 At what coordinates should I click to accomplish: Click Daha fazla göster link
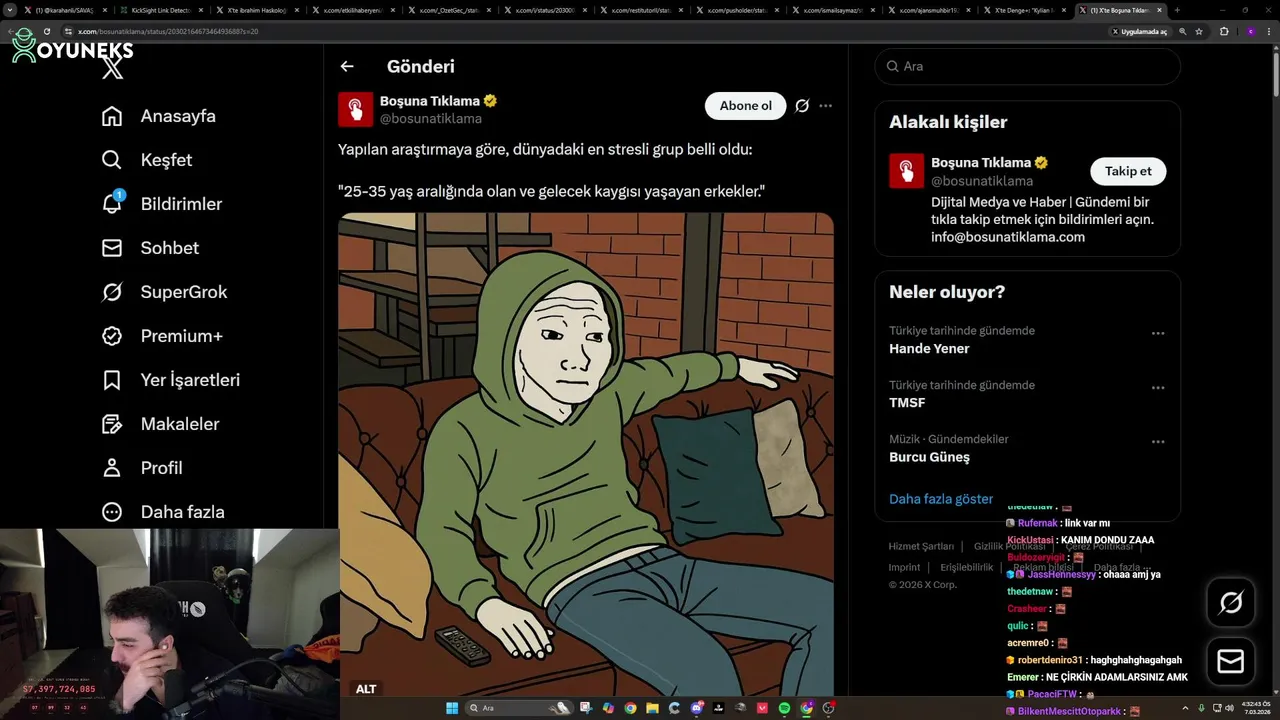941,499
